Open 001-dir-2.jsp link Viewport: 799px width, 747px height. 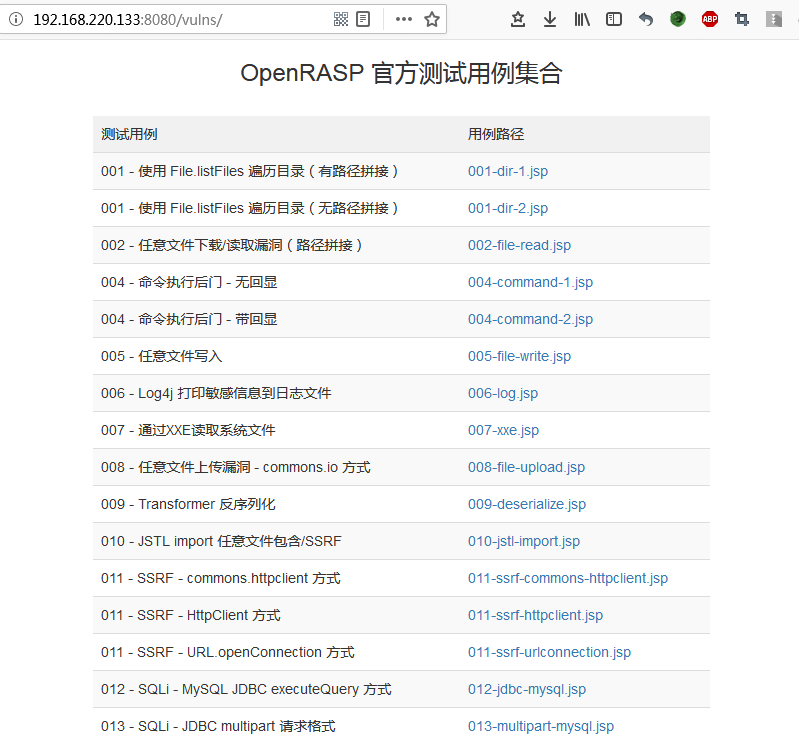click(x=508, y=208)
